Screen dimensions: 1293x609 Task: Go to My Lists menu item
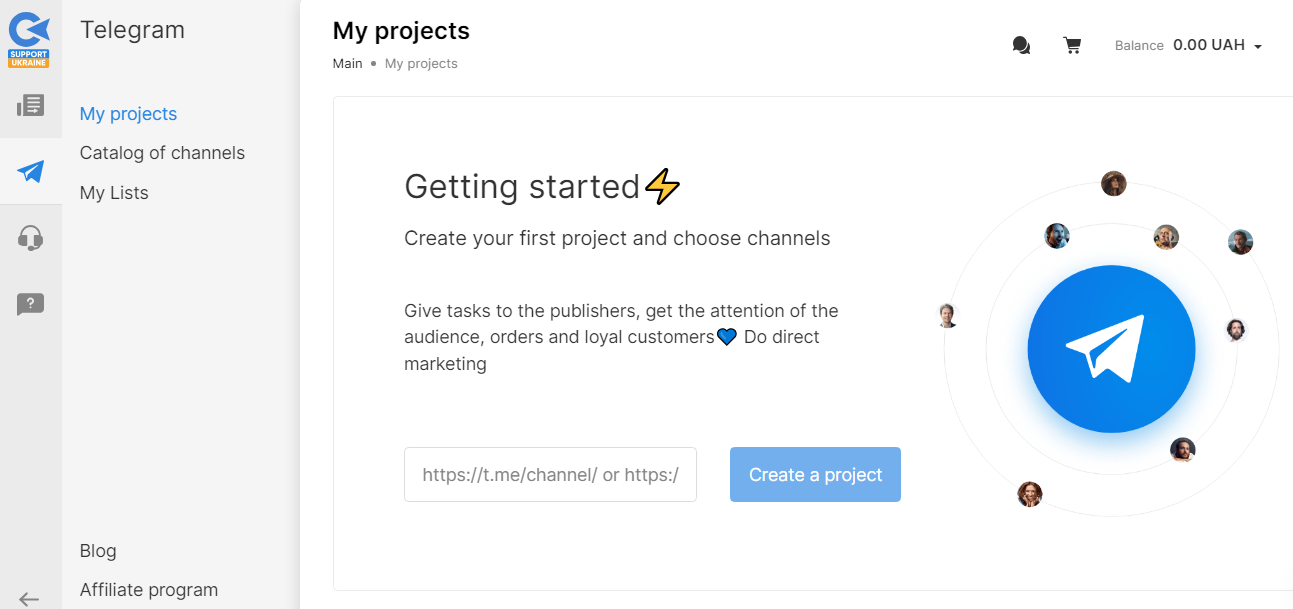pyautogui.click(x=114, y=193)
